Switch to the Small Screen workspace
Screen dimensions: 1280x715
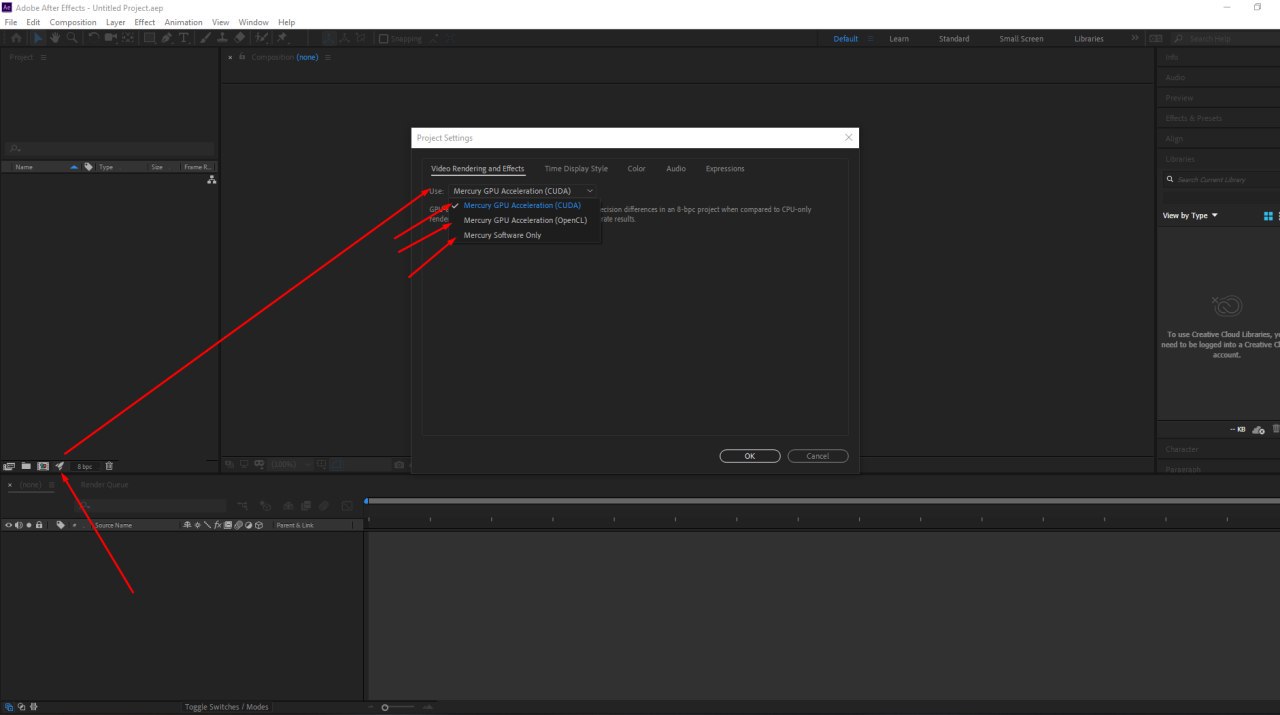coord(1021,39)
